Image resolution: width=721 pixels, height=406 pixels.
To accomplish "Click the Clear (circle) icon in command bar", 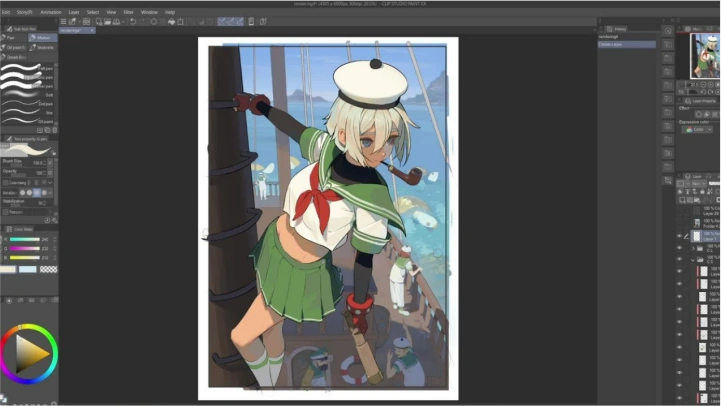I will pyautogui.click(x=154, y=22).
